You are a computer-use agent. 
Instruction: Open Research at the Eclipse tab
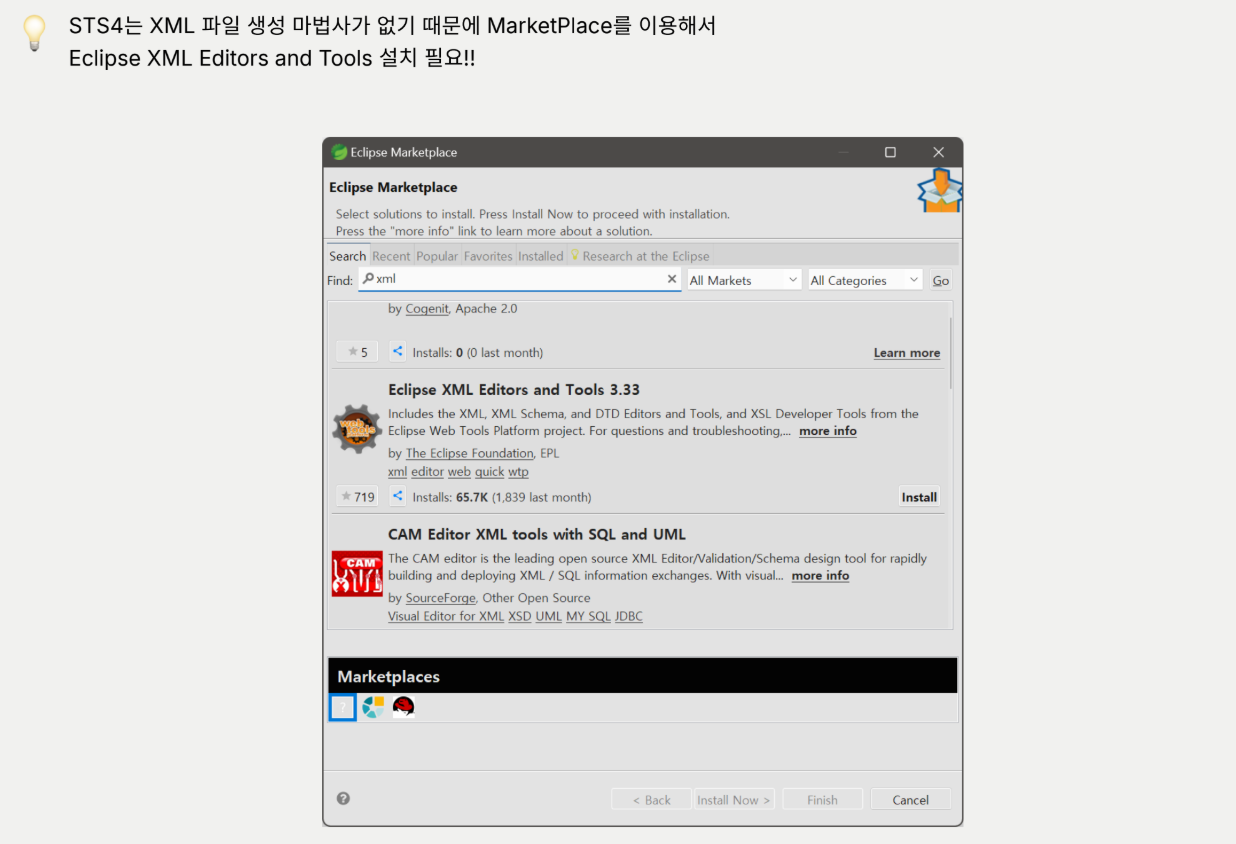click(x=640, y=256)
